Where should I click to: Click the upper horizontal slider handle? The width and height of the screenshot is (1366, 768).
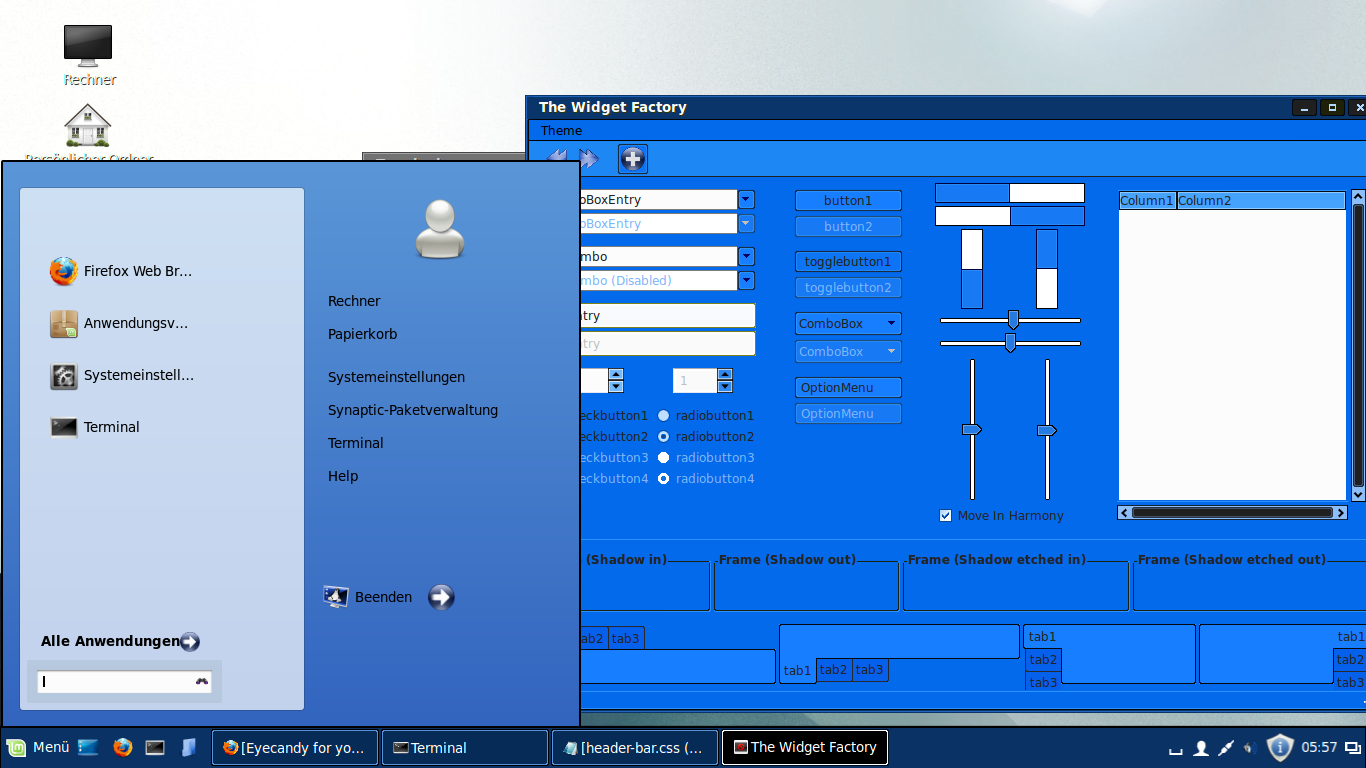click(1013, 320)
